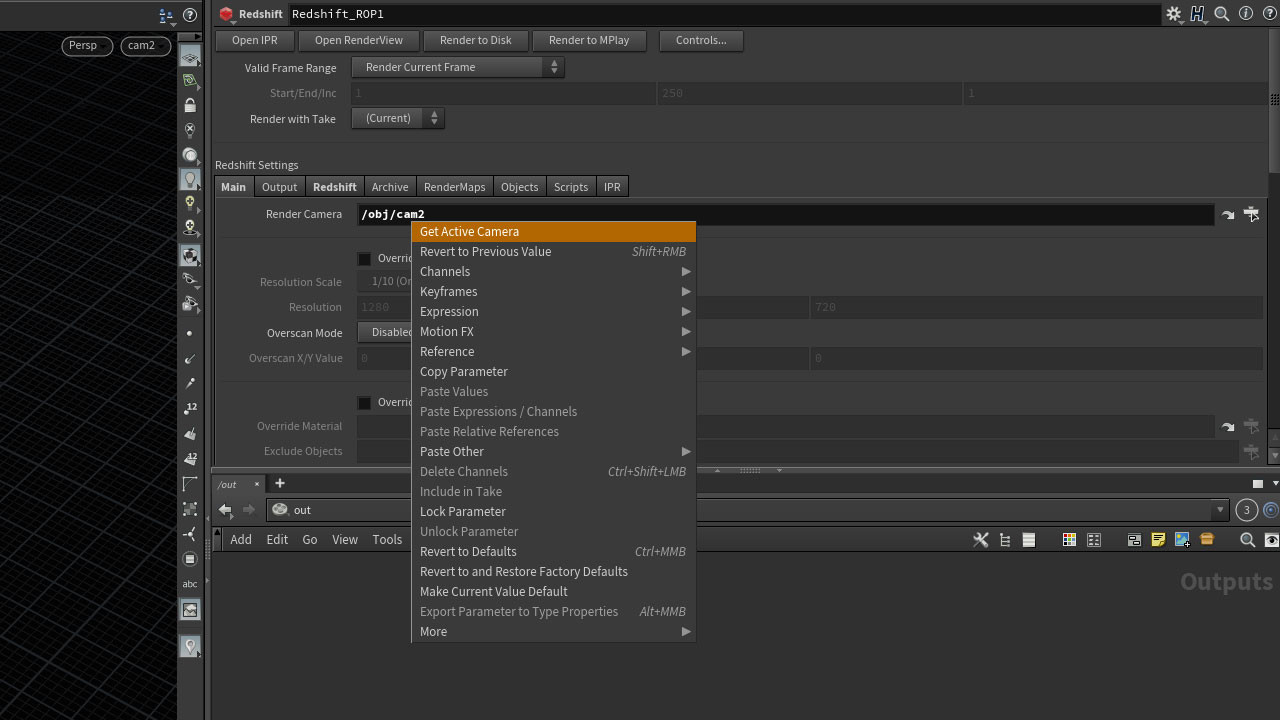Select the abc text icon in left toolbar
This screenshot has height=720, width=1280.
tap(190, 584)
